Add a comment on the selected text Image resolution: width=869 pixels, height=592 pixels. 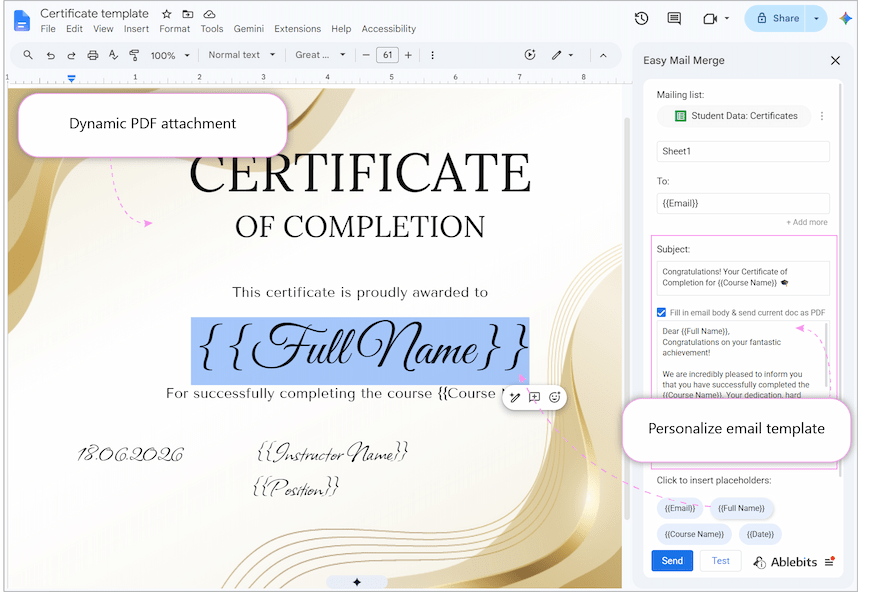pos(534,397)
